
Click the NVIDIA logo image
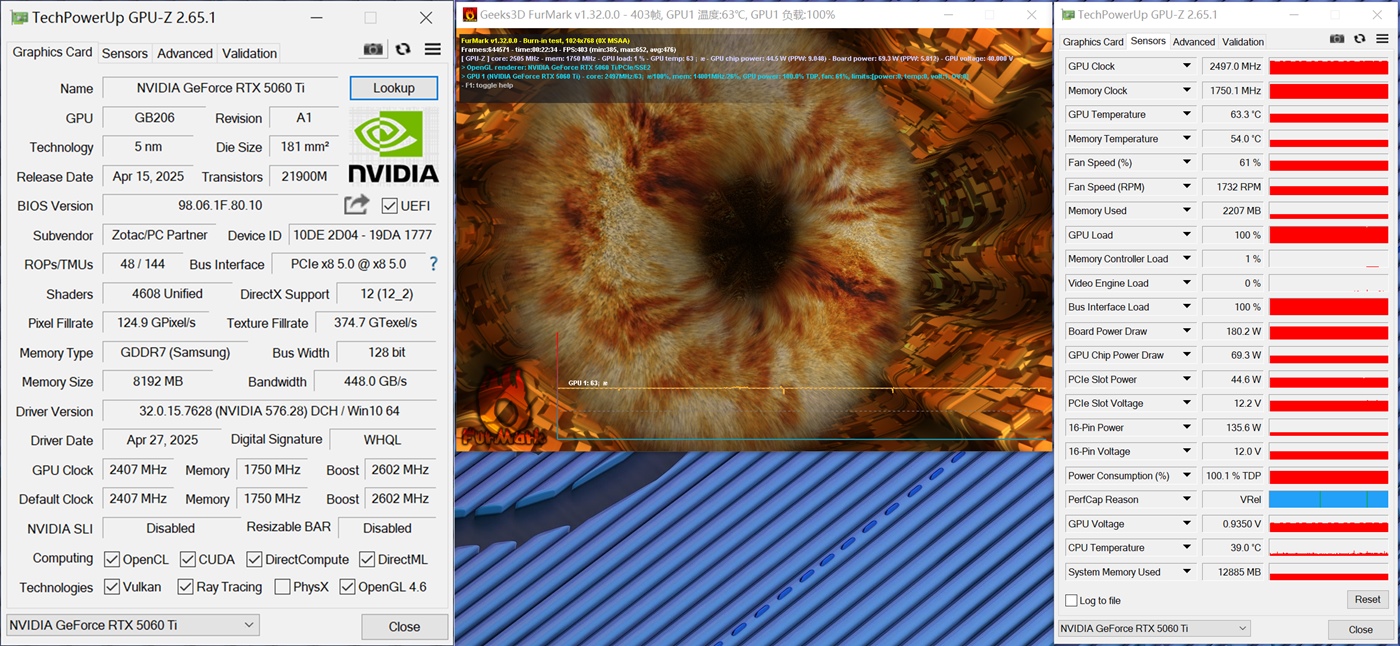(x=394, y=146)
